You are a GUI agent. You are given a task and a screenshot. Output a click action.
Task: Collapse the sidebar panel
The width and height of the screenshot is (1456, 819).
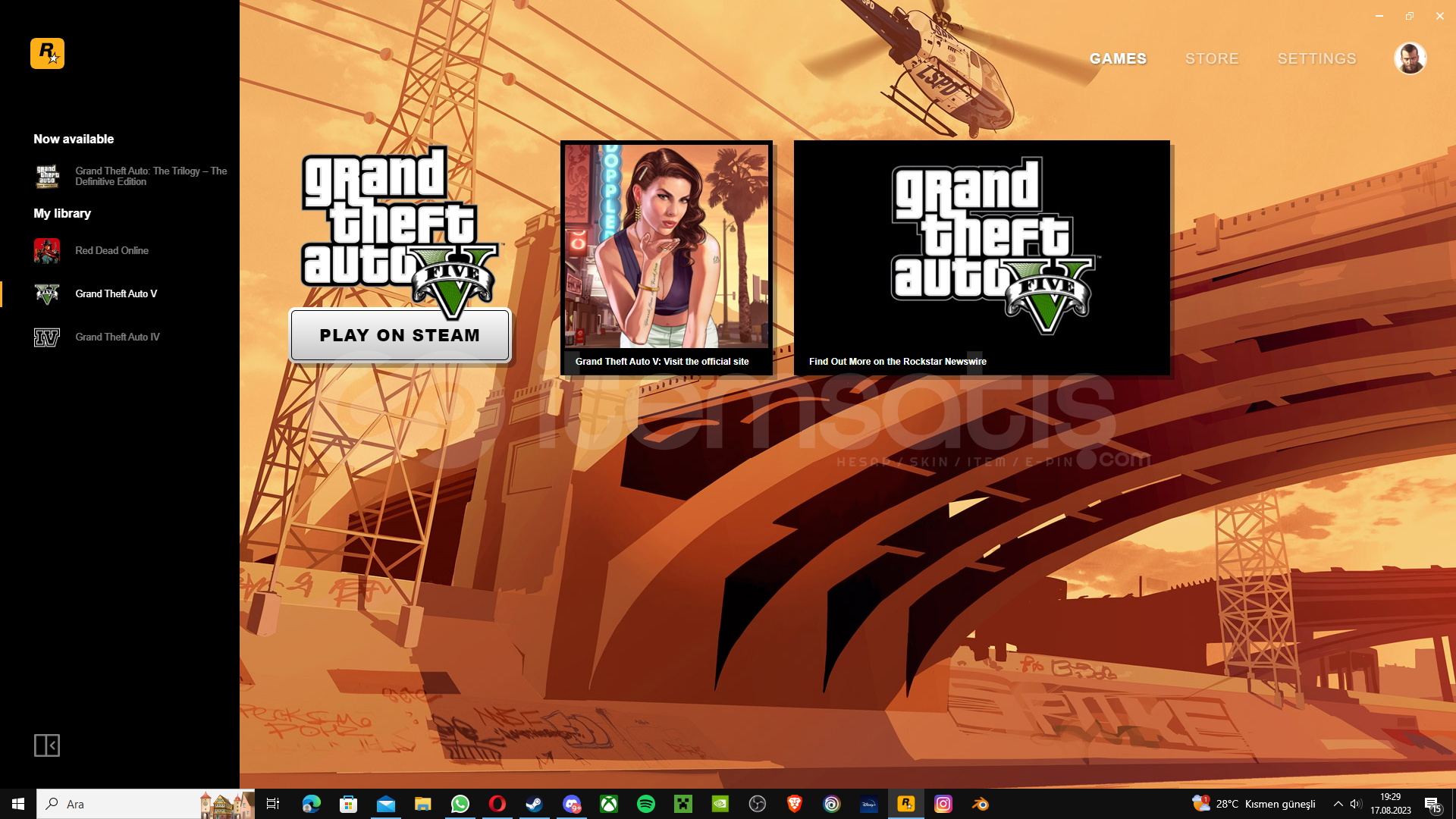pos(47,745)
